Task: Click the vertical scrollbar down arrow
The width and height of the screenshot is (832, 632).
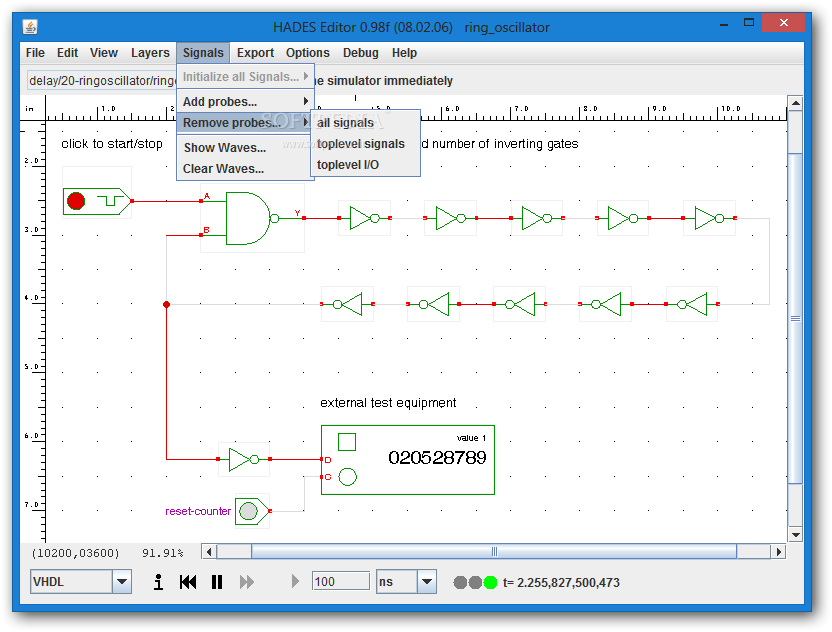Action: 795,535
